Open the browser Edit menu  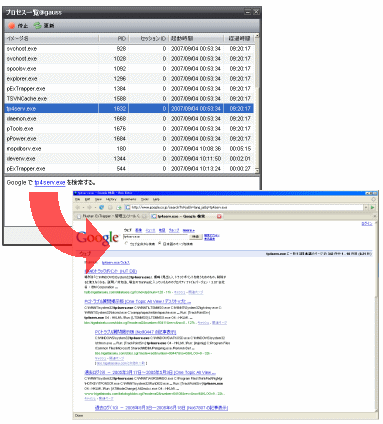(87, 199)
